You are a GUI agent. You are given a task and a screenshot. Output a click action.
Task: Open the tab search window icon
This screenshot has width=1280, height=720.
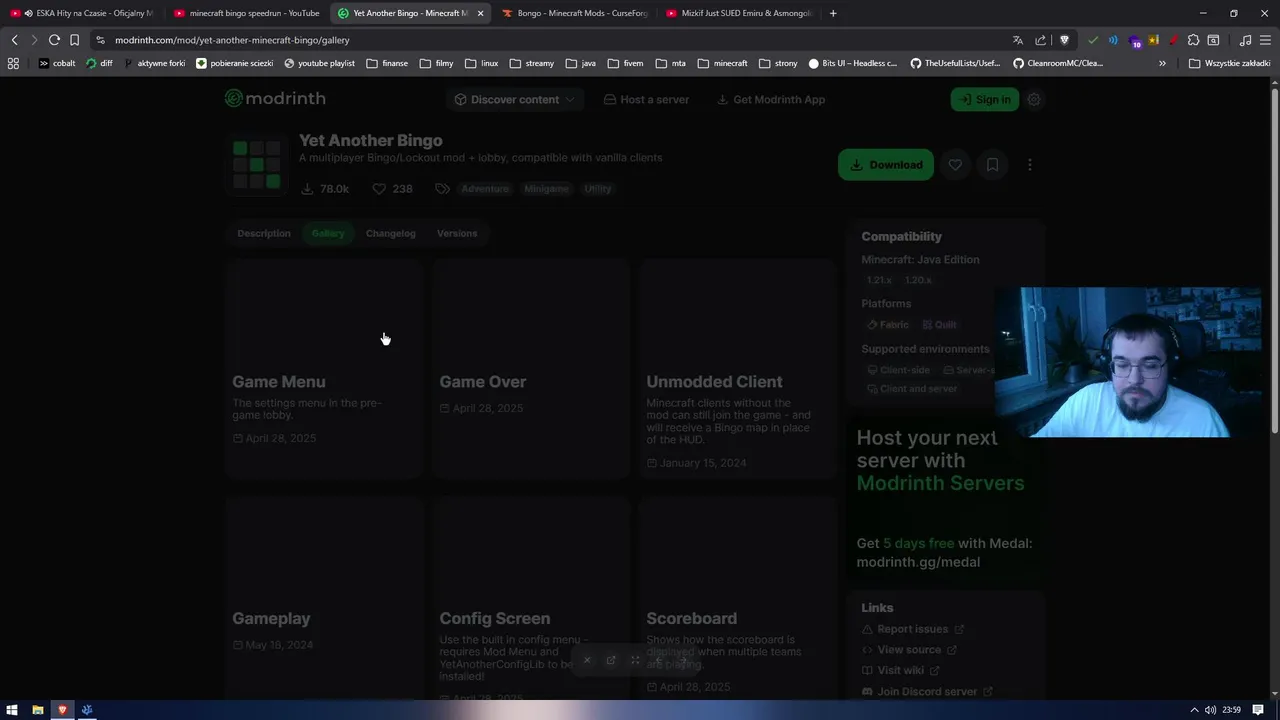coord(1213,40)
